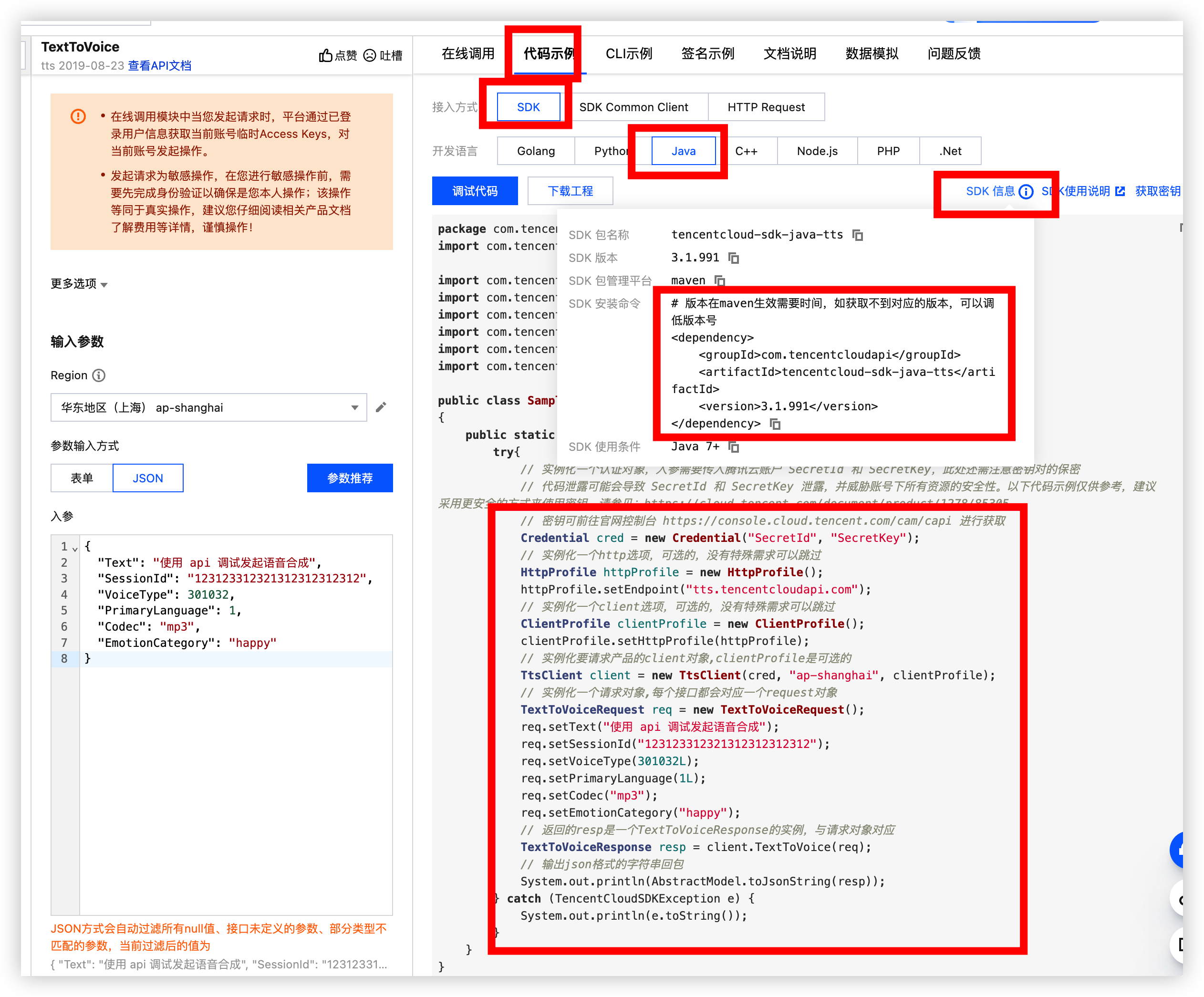Click the TtsClient client declaration line

pos(758,675)
